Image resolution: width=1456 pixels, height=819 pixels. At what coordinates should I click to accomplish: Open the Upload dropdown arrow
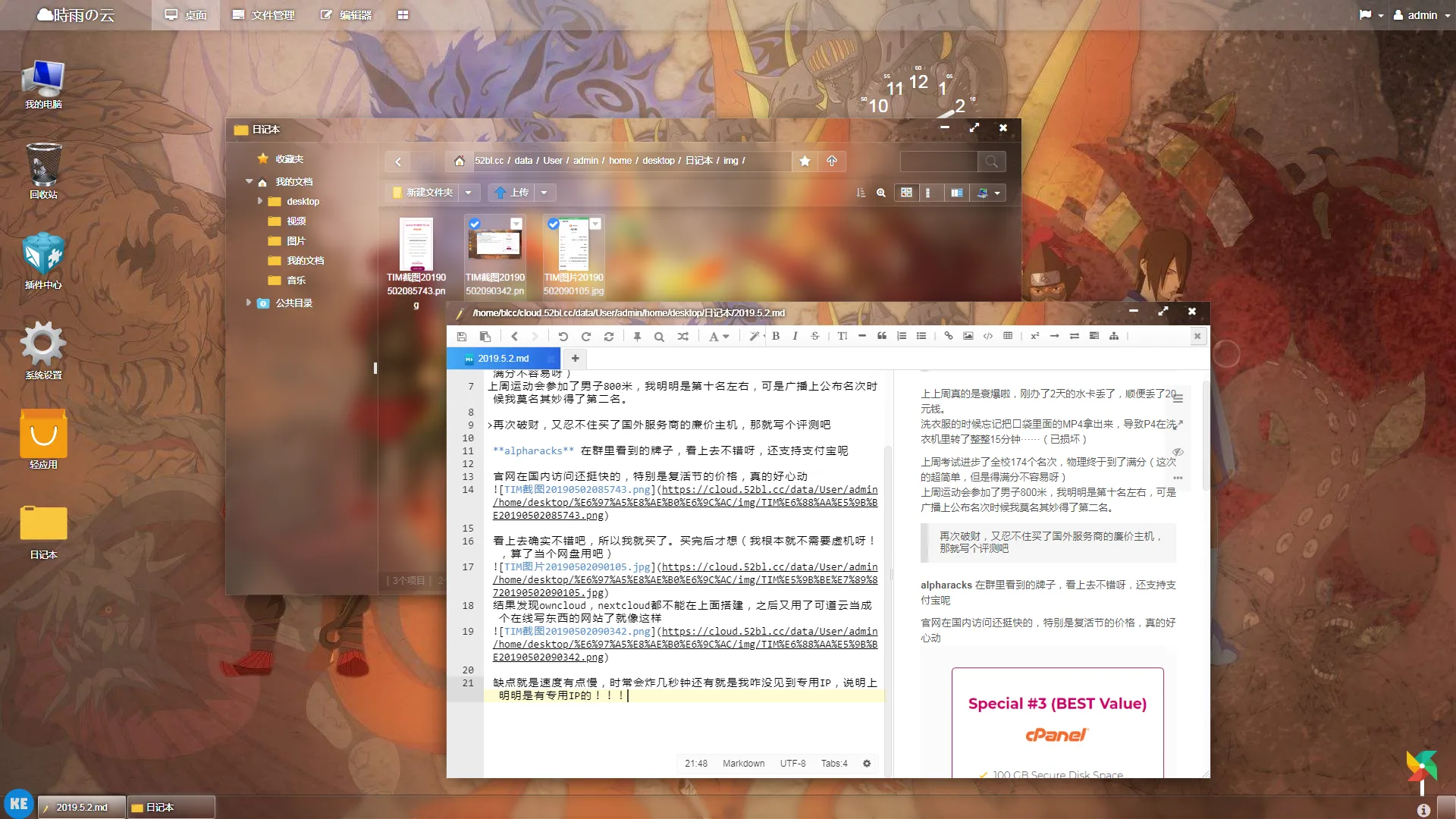pos(544,193)
